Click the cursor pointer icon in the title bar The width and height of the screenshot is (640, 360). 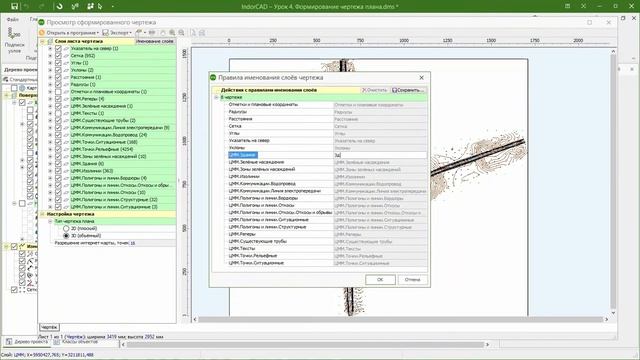click(x=100, y=6)
